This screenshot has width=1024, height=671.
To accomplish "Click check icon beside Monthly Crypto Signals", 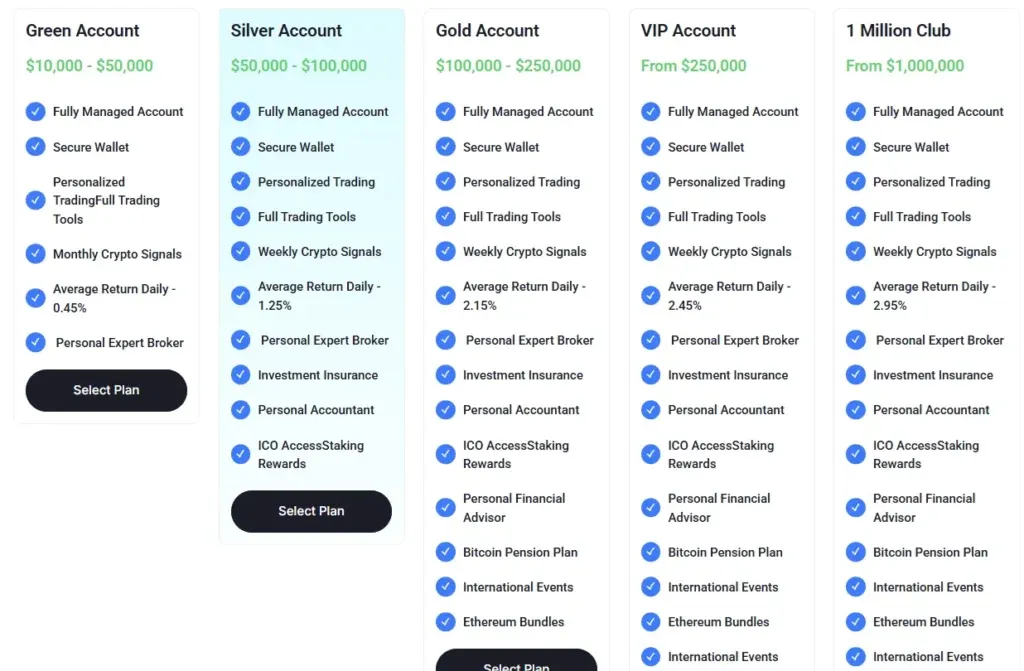I will [36, 254].
